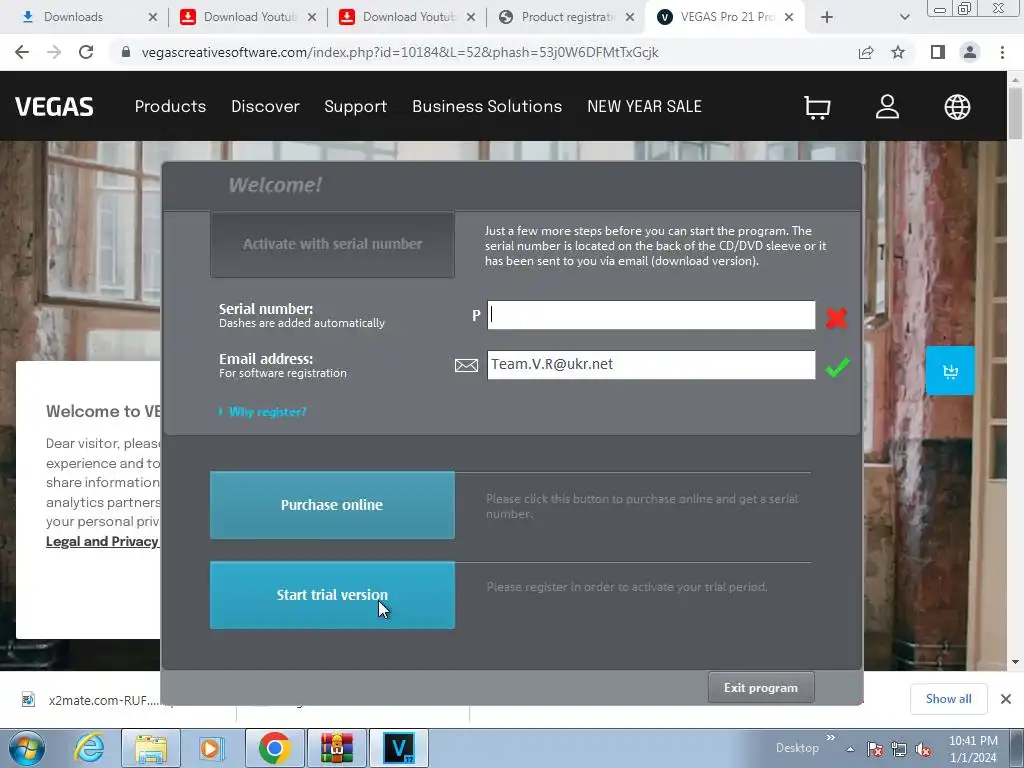Screen dimensions: 1024x768
Task: Click the volume speaker tray icon
Action: (923, 749)
